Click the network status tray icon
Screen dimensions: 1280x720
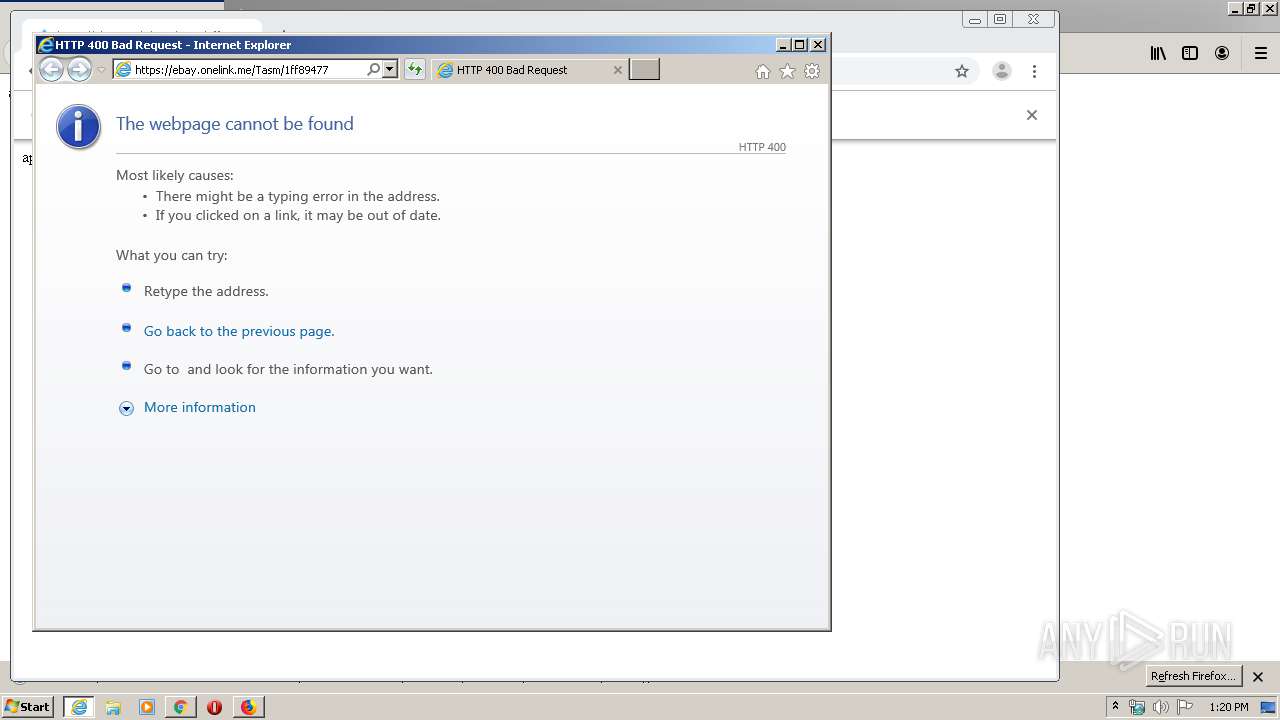[1137, 707]
